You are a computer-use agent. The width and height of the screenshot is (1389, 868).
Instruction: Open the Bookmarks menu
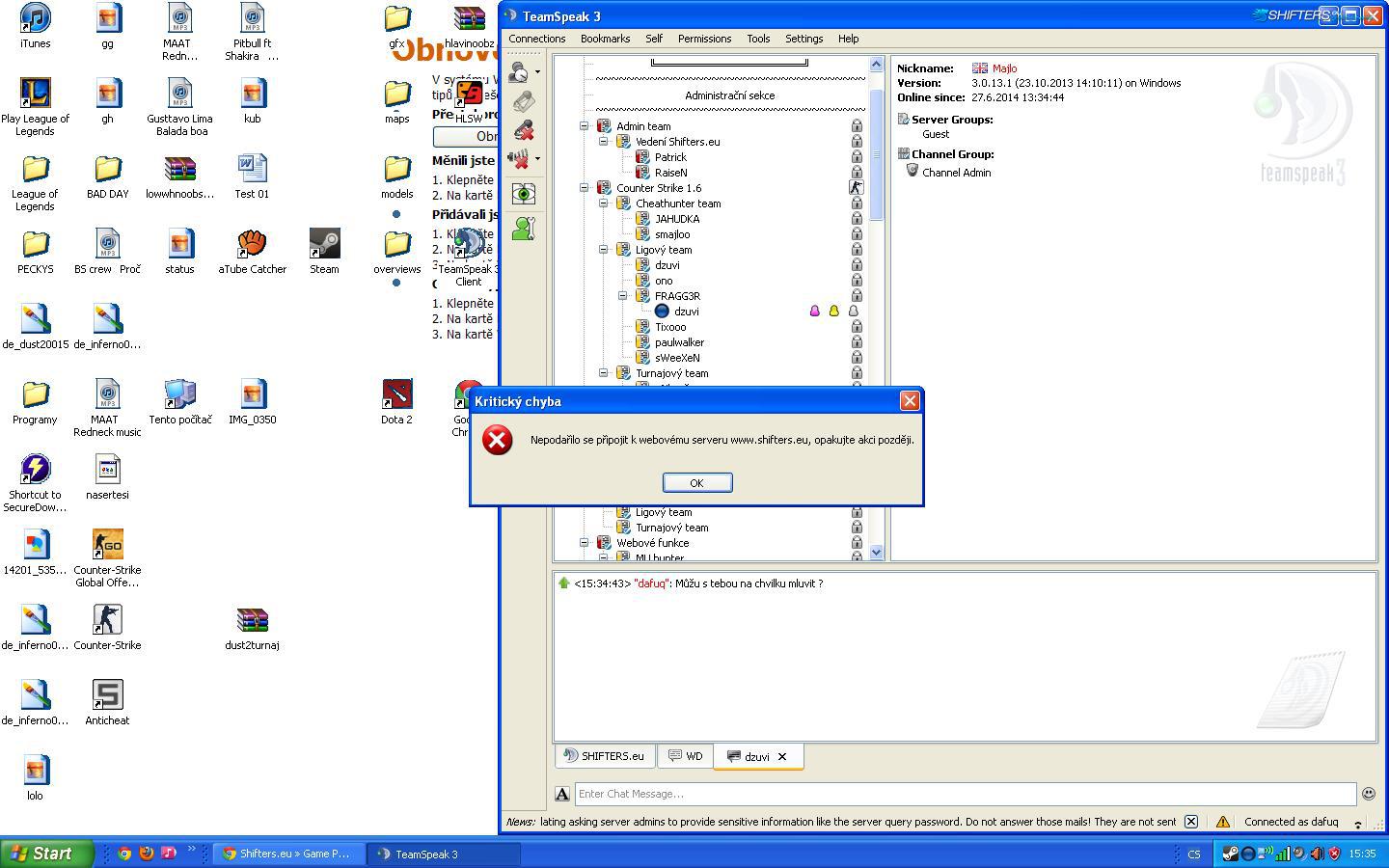coord(606,39)
